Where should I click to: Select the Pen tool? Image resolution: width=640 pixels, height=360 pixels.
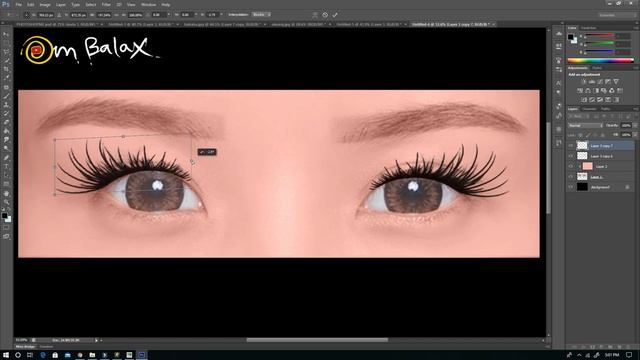click(x=6, y=158)
